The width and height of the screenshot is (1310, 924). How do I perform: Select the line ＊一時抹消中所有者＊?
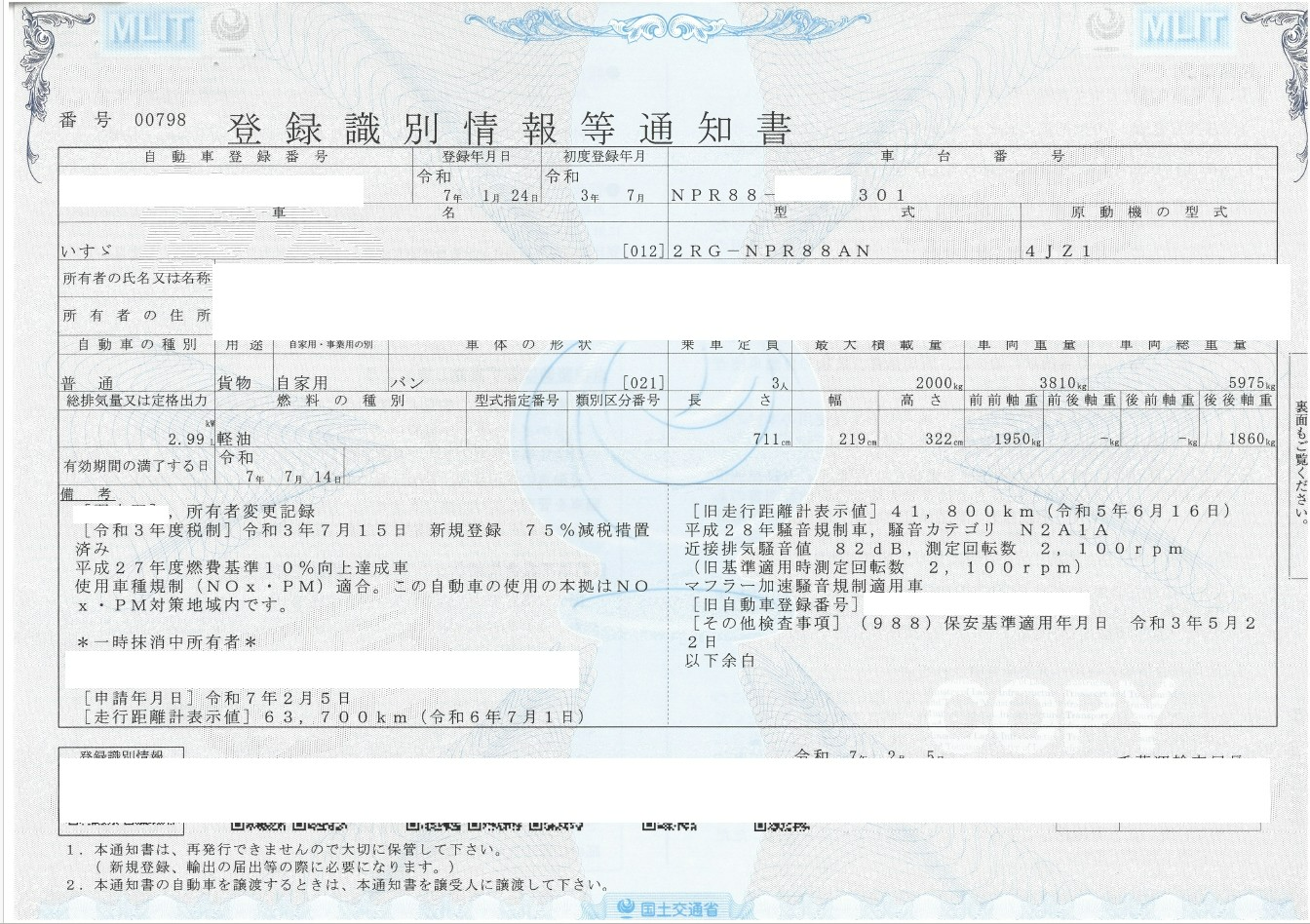coord(168,642)
